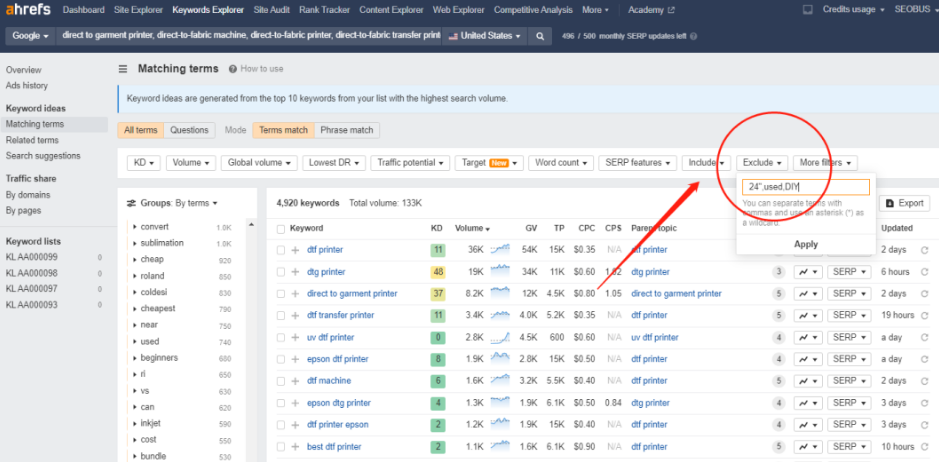Click the How to use help icon
Screen dimensions: 939x462
click(232, 69)
